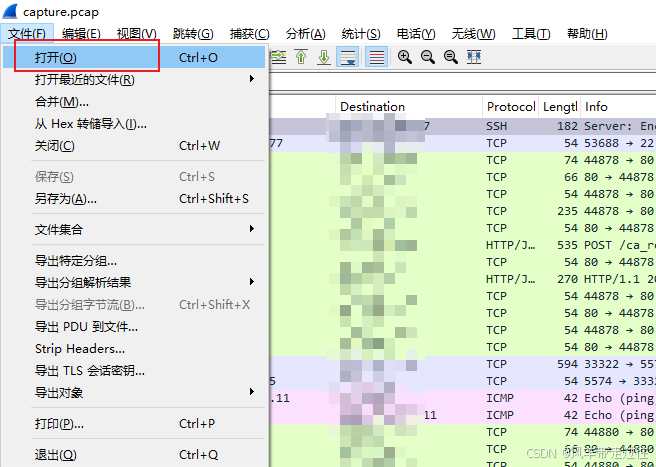The height and width of the screenshot is (467, 656).
Task: Select the TCP row 74 44878 → 80
Action: (462, 160)
